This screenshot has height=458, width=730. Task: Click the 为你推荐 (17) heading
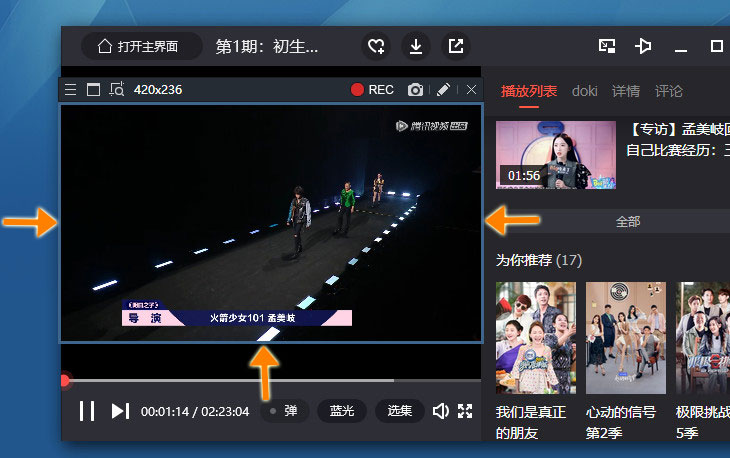(539, 260)
